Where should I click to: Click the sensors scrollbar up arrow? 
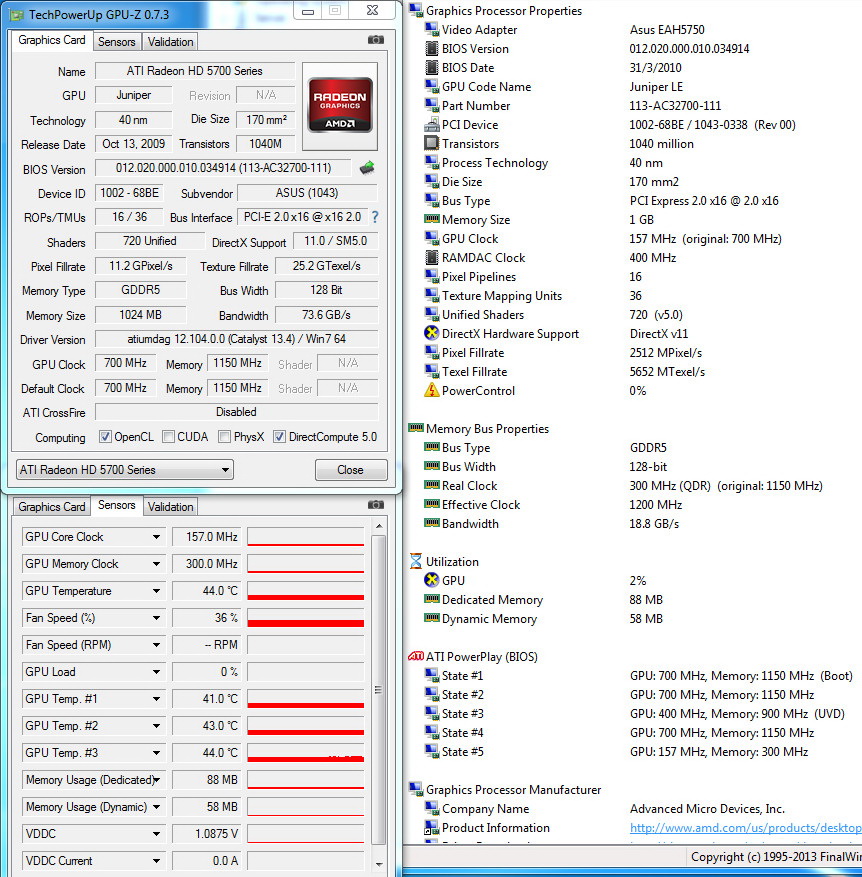[x=379, y=526]
